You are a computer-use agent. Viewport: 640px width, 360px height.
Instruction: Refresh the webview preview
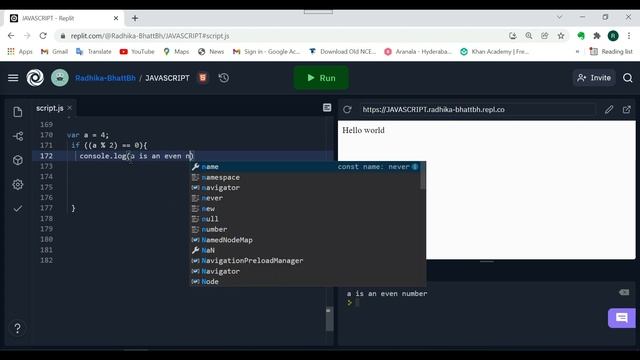pyautogui.click(x=347, y=109)
